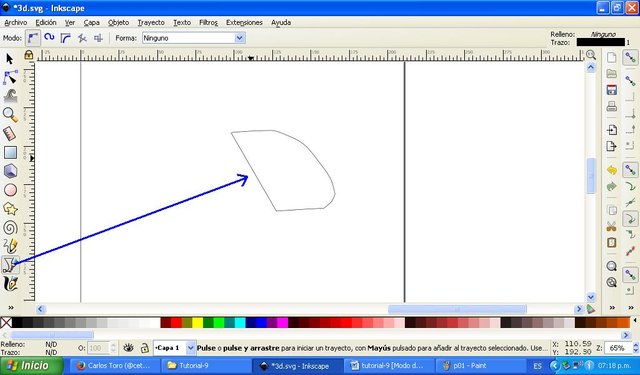Select the Bezier pen tool
The image size is (640, 375).
click(10, 265)
